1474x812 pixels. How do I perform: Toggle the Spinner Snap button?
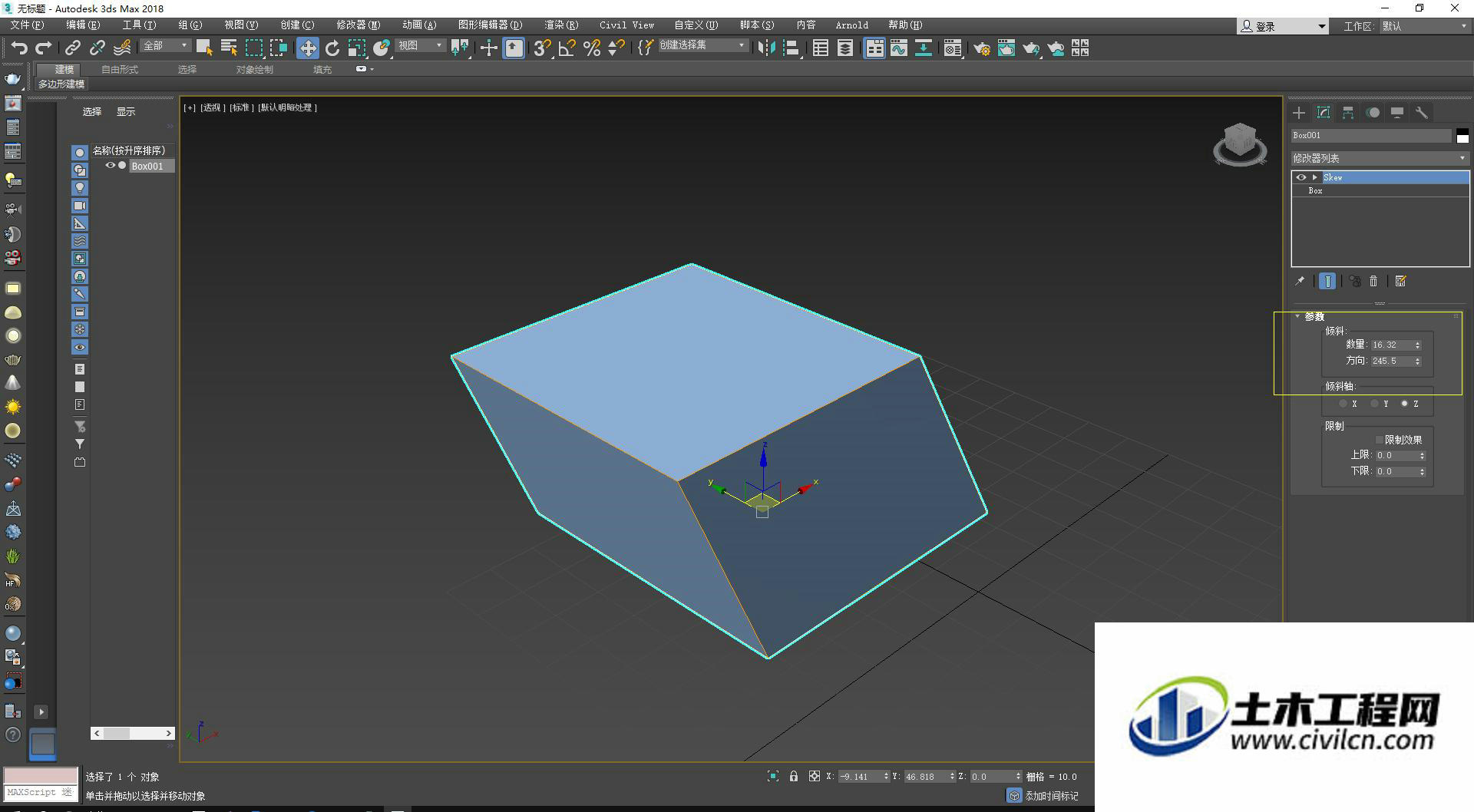(616, 48)
